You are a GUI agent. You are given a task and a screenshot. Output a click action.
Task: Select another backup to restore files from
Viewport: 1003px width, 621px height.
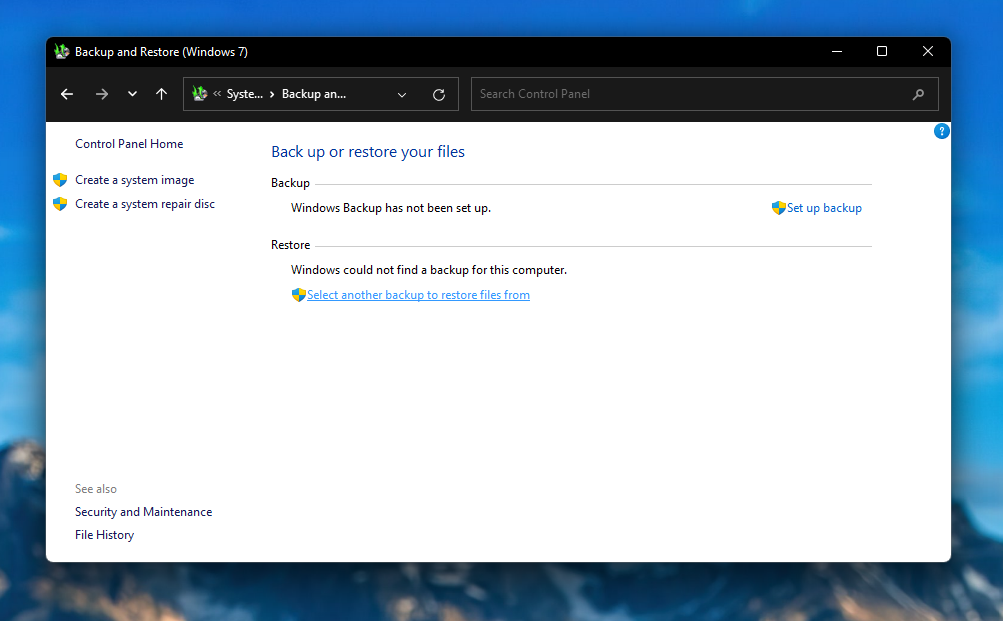(x=418, y=295)
